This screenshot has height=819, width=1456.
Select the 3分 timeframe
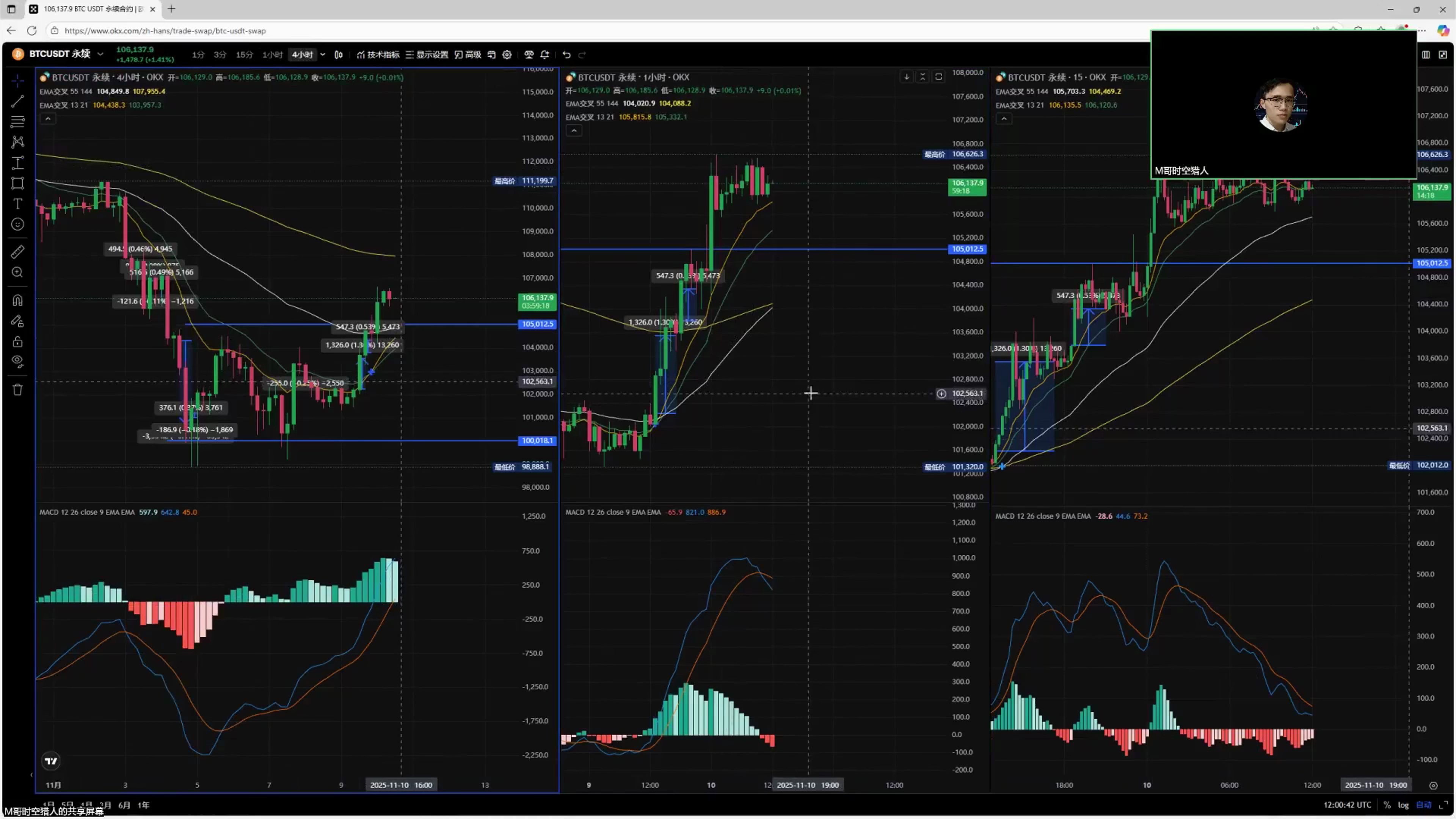pos(220,55)
